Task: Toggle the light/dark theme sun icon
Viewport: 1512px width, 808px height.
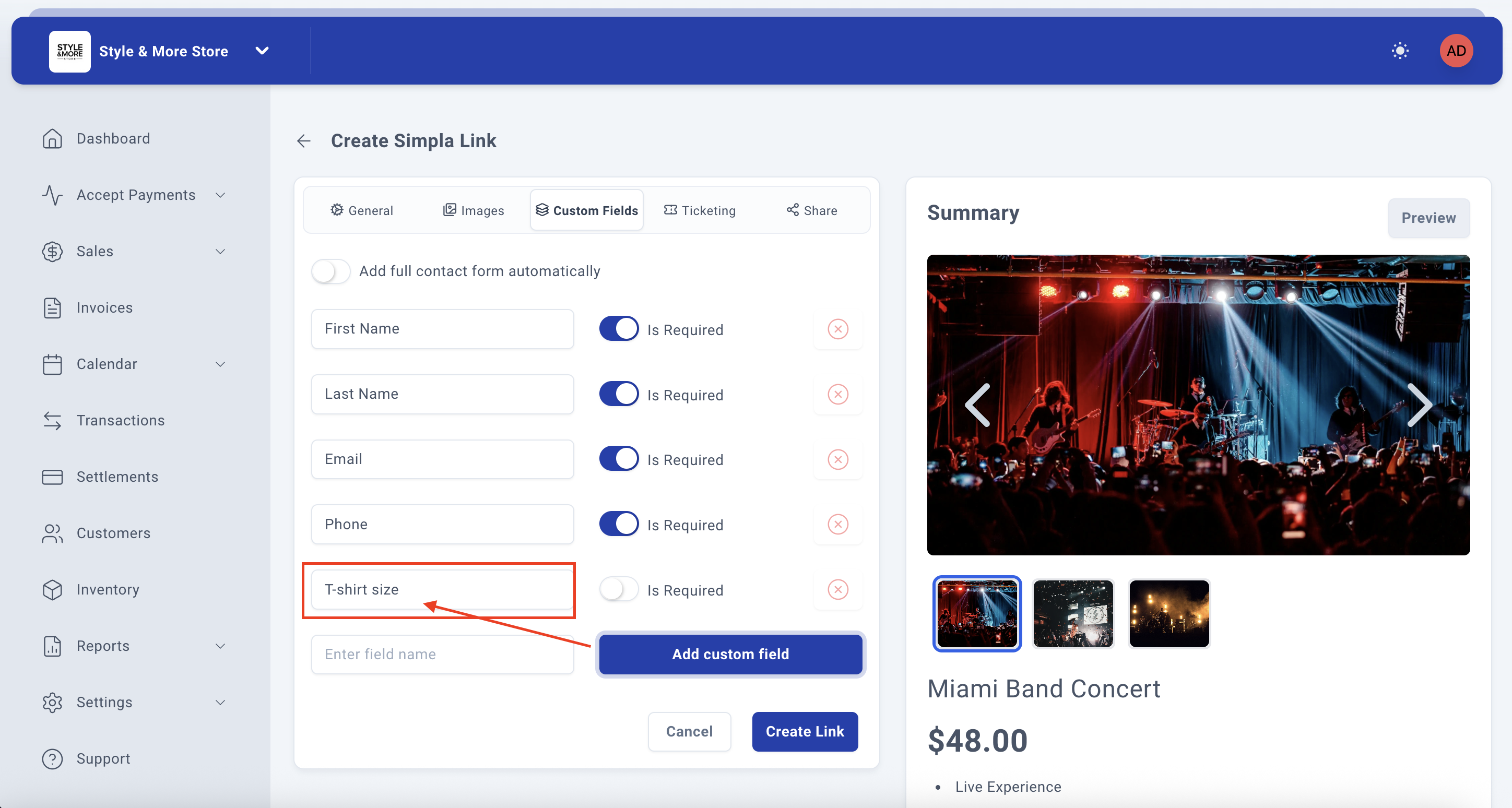Action: (1400, 51)
